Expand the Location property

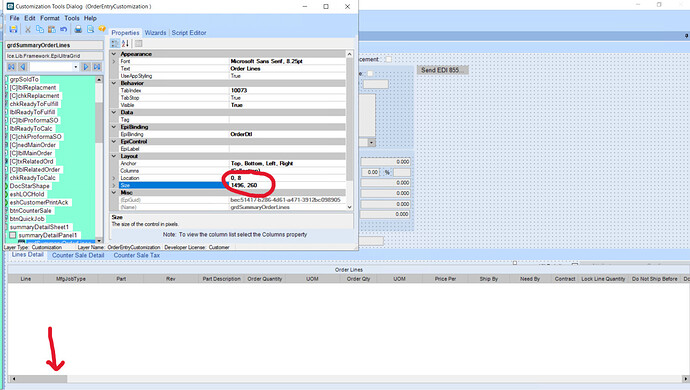click(114, 178)
